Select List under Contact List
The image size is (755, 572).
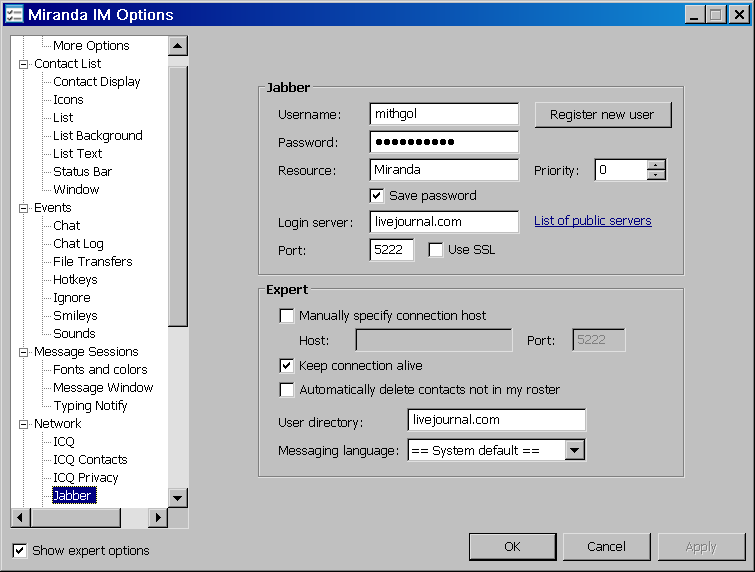click(x=63, y=117)
